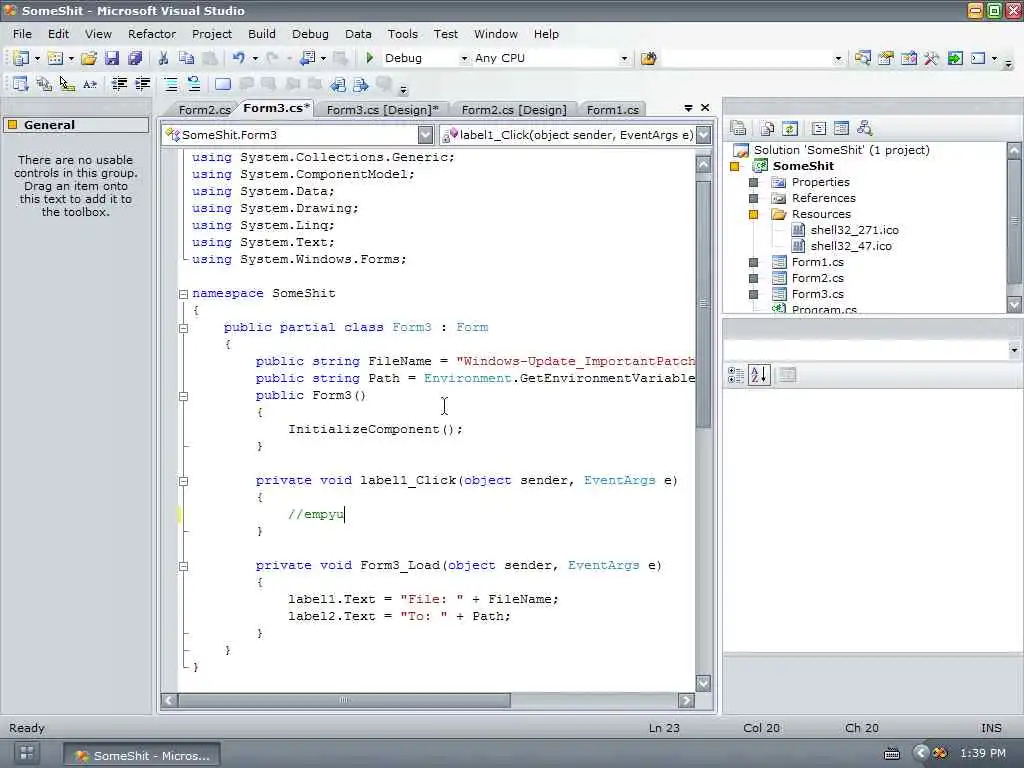
Task: Click the Uncomment selected lines icon
Action: tap(193, 84)
